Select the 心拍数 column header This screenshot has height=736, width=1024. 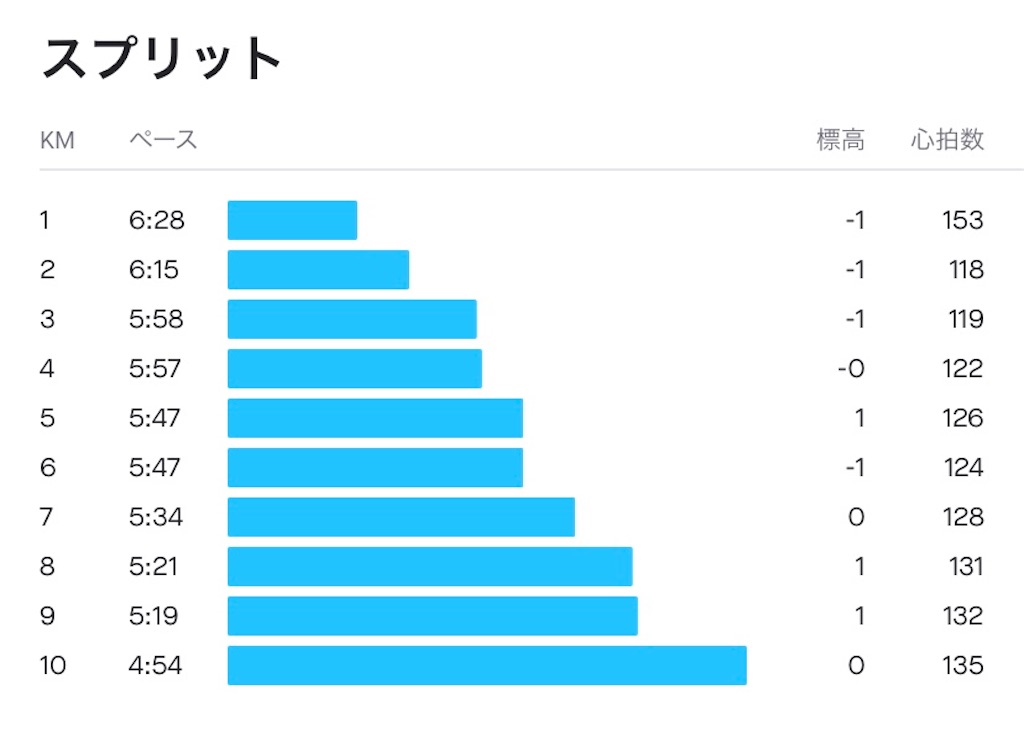[x=948, y=140]
